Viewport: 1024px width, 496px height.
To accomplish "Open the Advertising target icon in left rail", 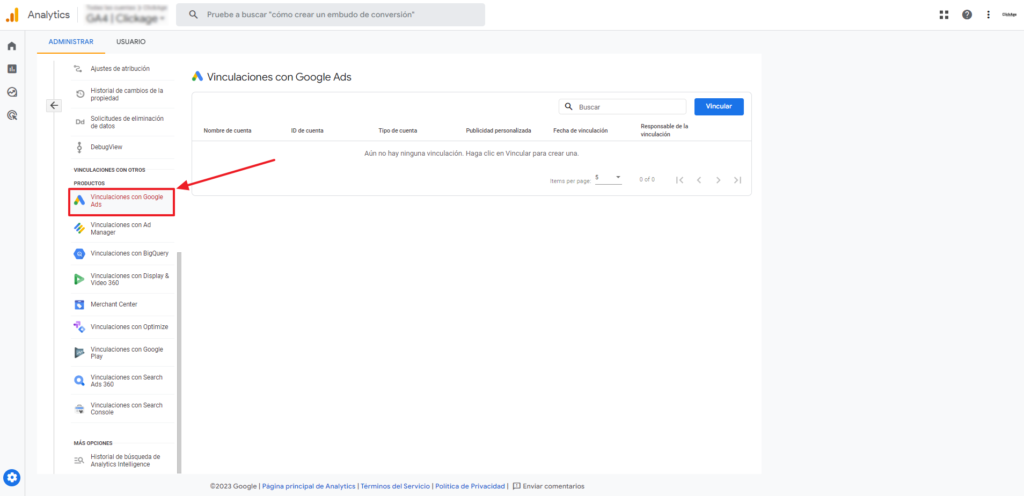I will tap(11, 116).
